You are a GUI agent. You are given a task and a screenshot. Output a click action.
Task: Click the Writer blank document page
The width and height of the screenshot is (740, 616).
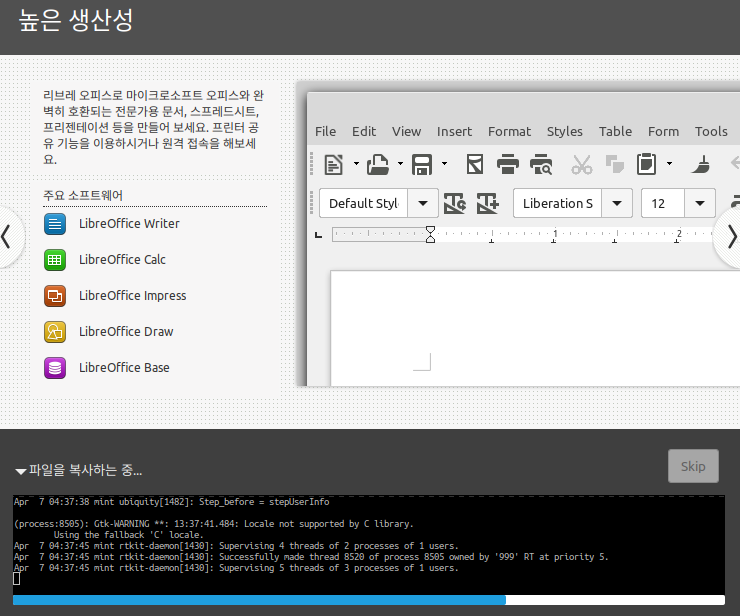point(535,328)
